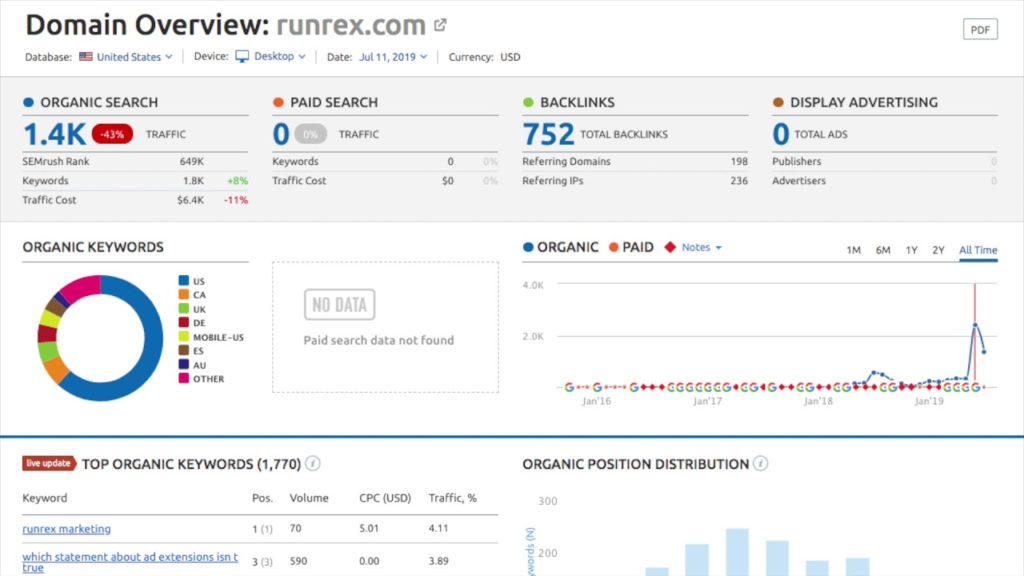Screen dimensions: 1024x576
Task: Click the 752 total backlinks value
Action: click(548, 135)
